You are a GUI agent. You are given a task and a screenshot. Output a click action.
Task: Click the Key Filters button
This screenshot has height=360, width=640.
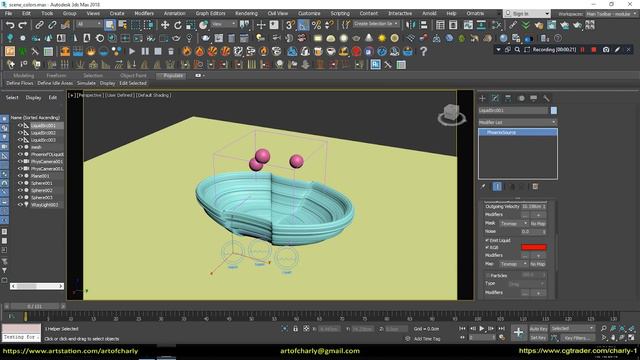[x=577, y=338]
